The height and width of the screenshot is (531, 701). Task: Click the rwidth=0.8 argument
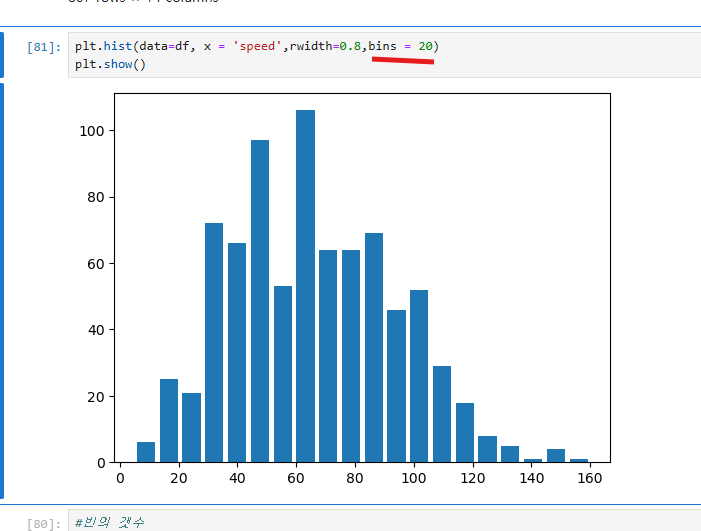click(325, 46)
